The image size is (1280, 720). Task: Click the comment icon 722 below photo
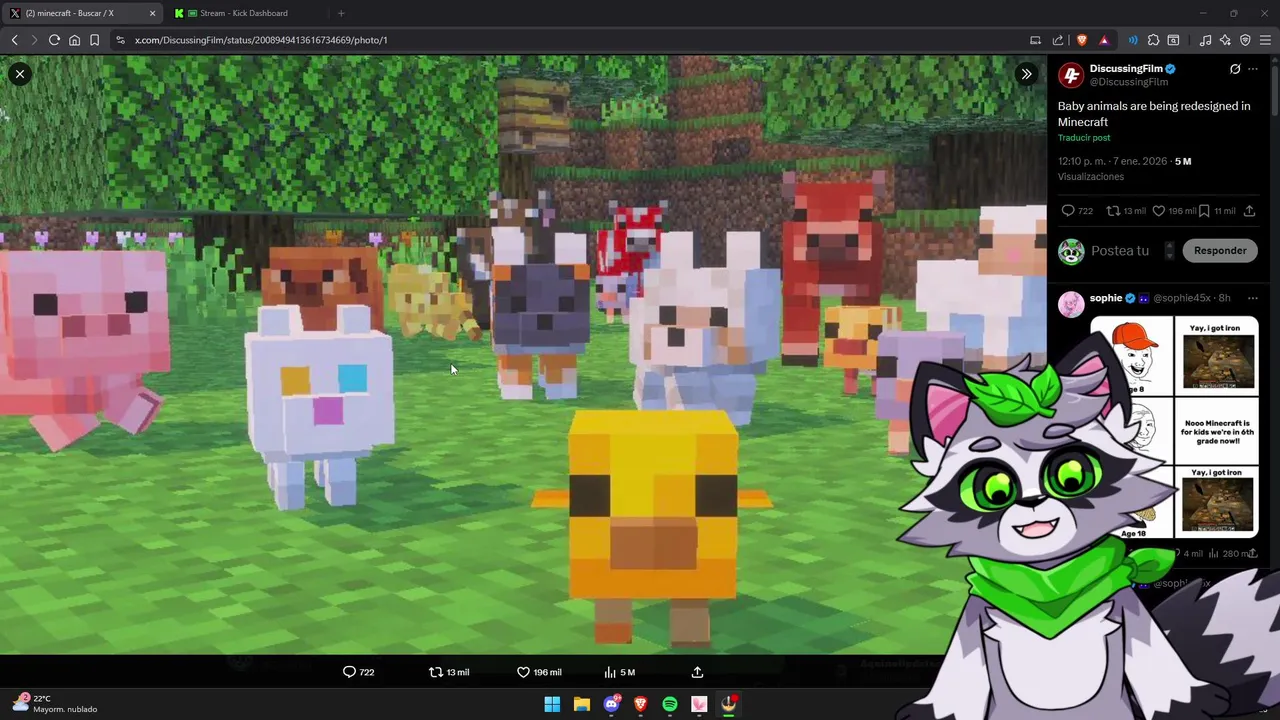coord(358,672)
